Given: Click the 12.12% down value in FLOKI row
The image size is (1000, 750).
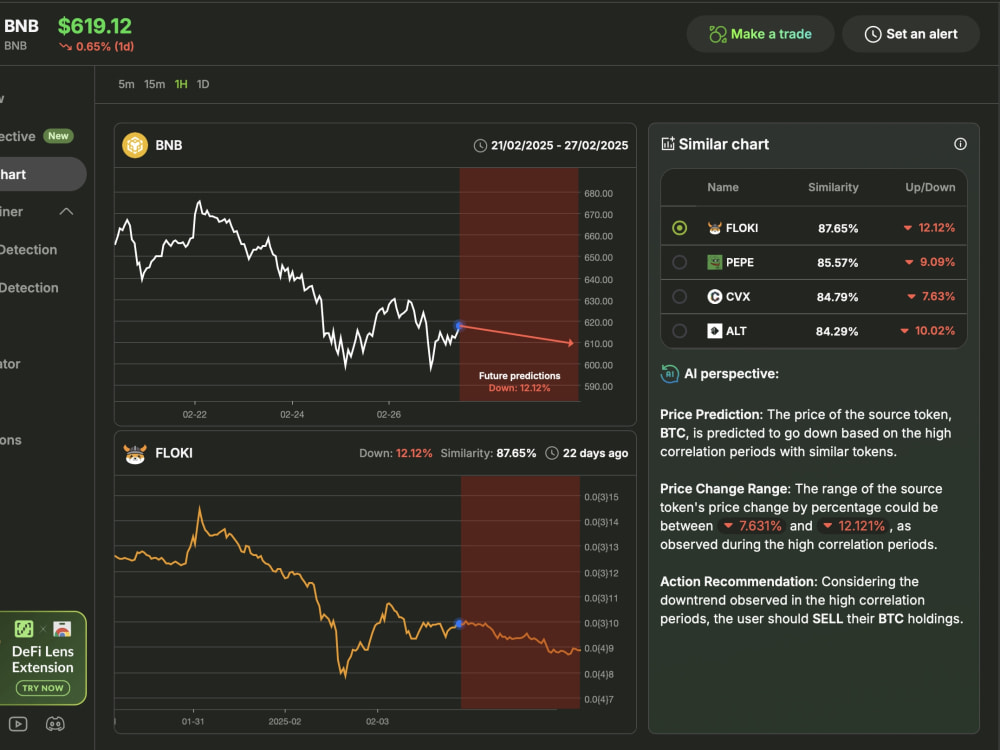Looking at the screenshot, I should tap(929, 228).
